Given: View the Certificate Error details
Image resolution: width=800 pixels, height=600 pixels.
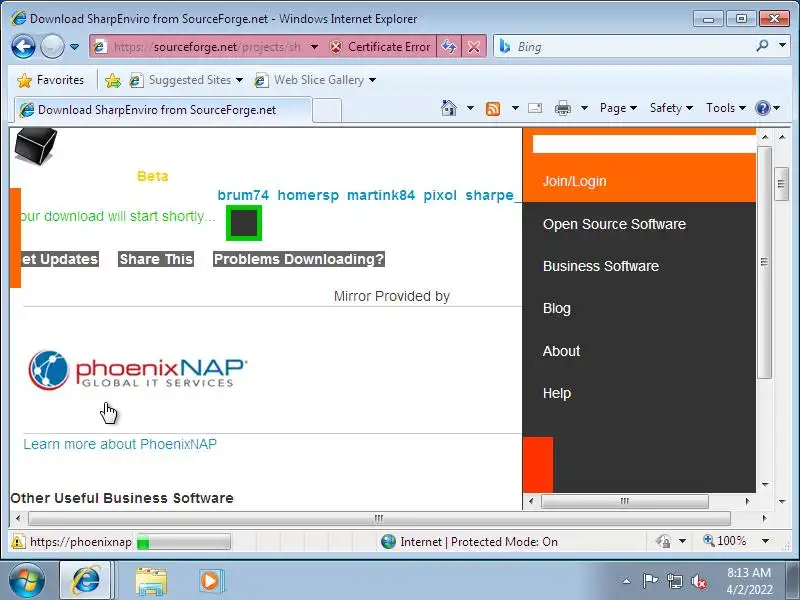Looking at the screenshot, I should [380, 47].
